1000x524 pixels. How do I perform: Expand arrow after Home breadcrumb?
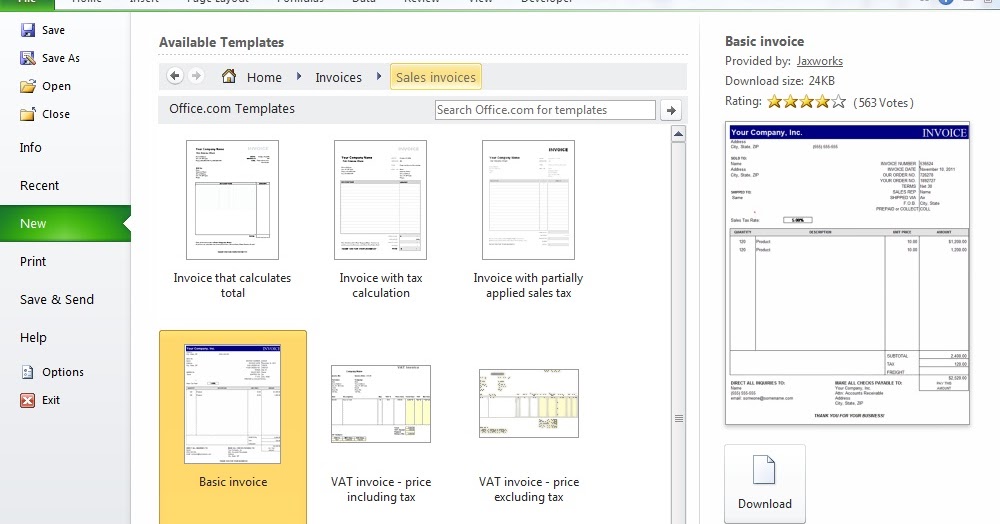[x=298, y=76]
